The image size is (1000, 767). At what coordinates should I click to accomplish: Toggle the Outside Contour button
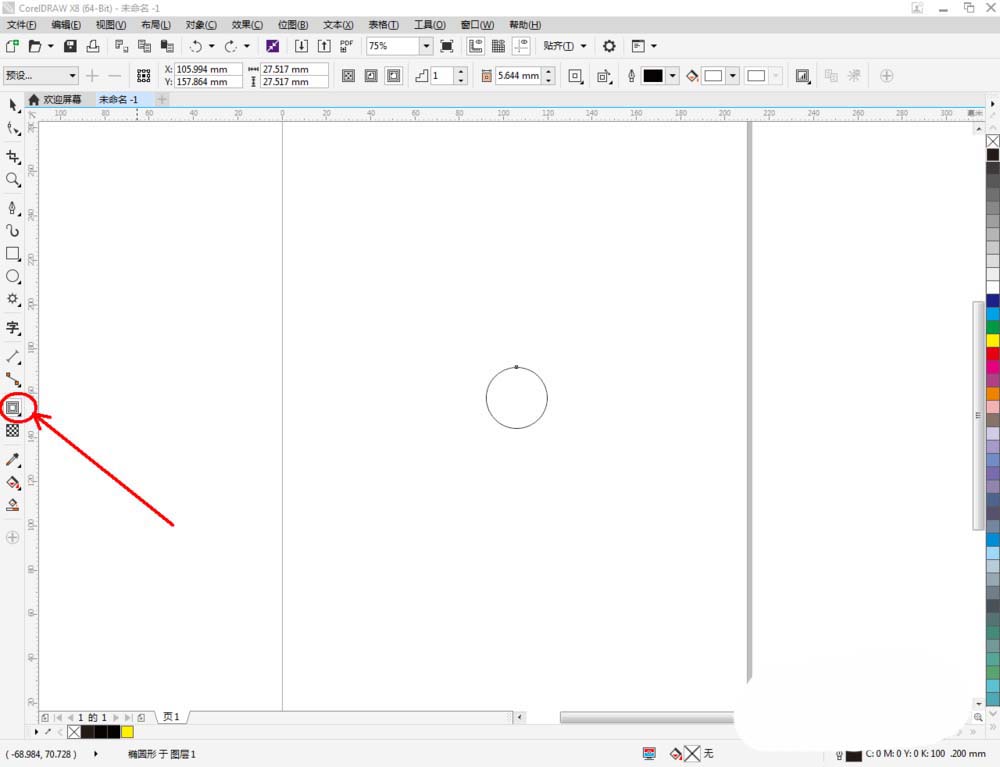point(394,76)
